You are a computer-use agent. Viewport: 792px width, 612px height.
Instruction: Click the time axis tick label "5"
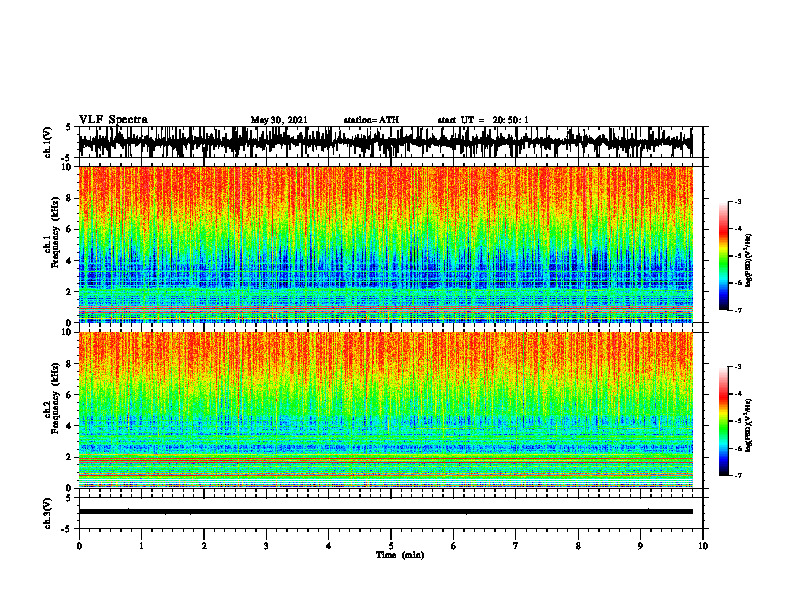click(391, 546)
